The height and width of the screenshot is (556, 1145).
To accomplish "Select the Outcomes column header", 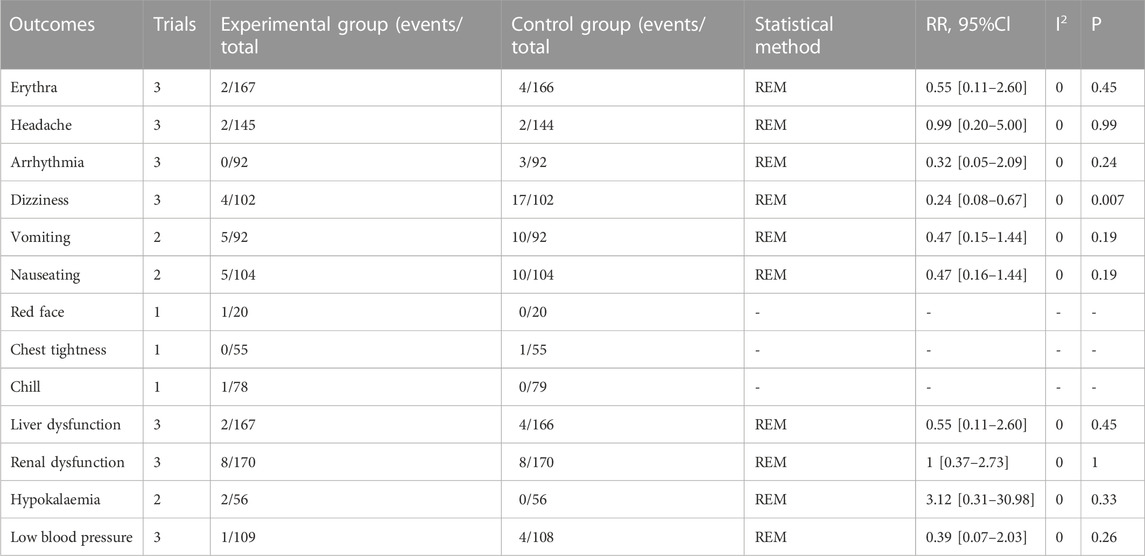I will point(53,24).
